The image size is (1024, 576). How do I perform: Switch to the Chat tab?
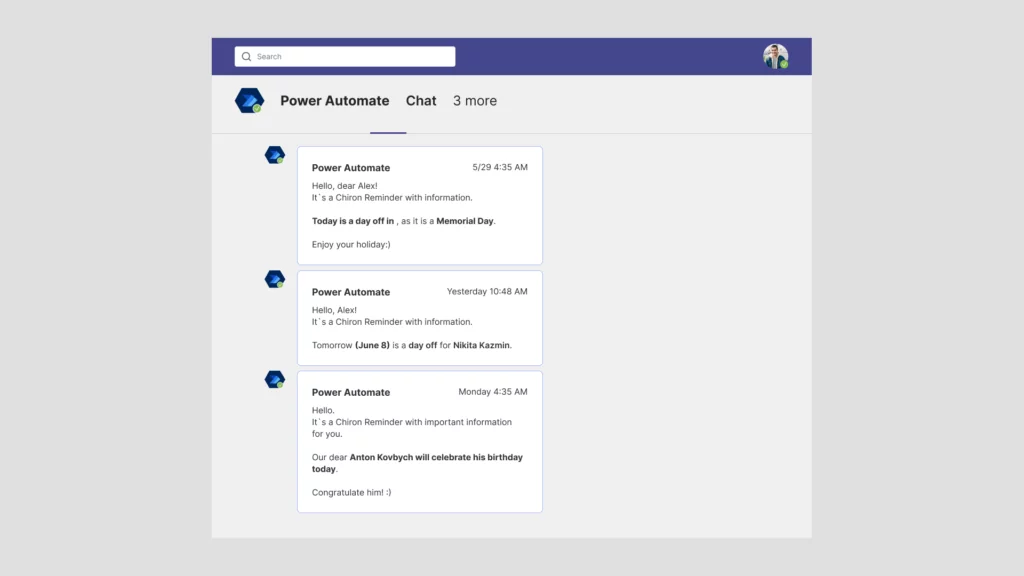[421, 101]
